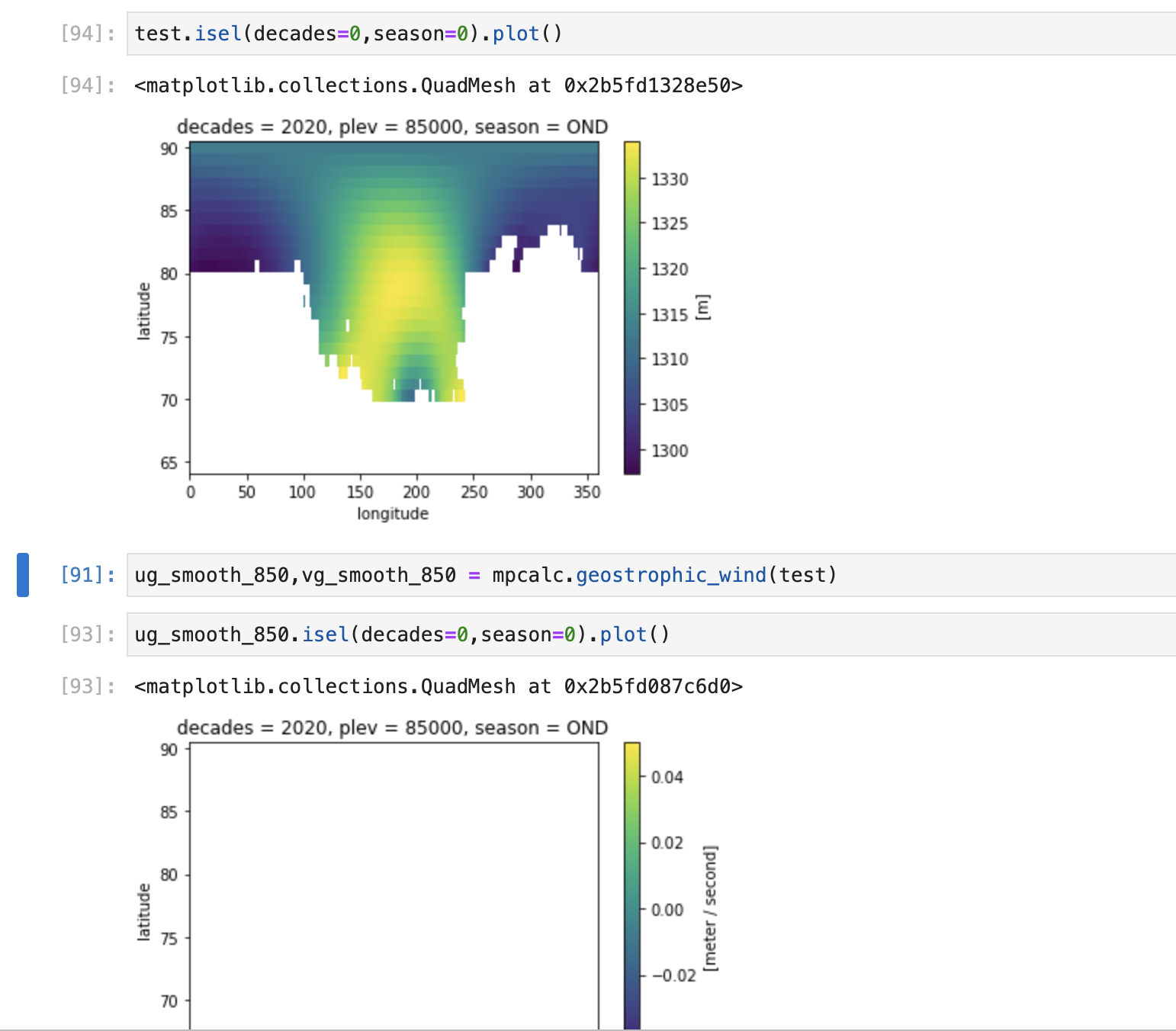Click the 200 longitude tick label
Screen dimensions: 1176x1031
click(416, 492)
